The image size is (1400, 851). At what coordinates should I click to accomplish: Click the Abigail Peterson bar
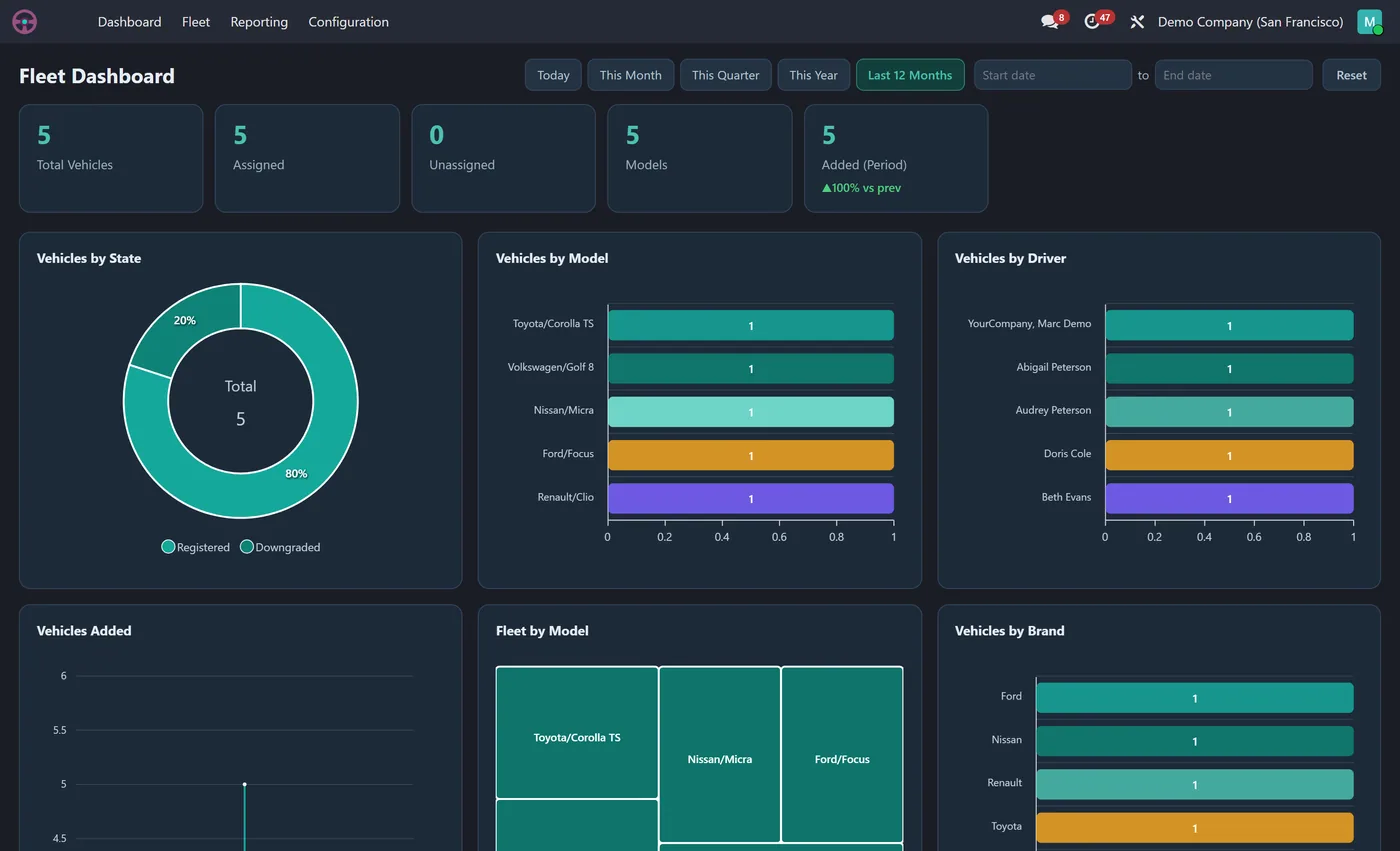tap(1229, 368)
